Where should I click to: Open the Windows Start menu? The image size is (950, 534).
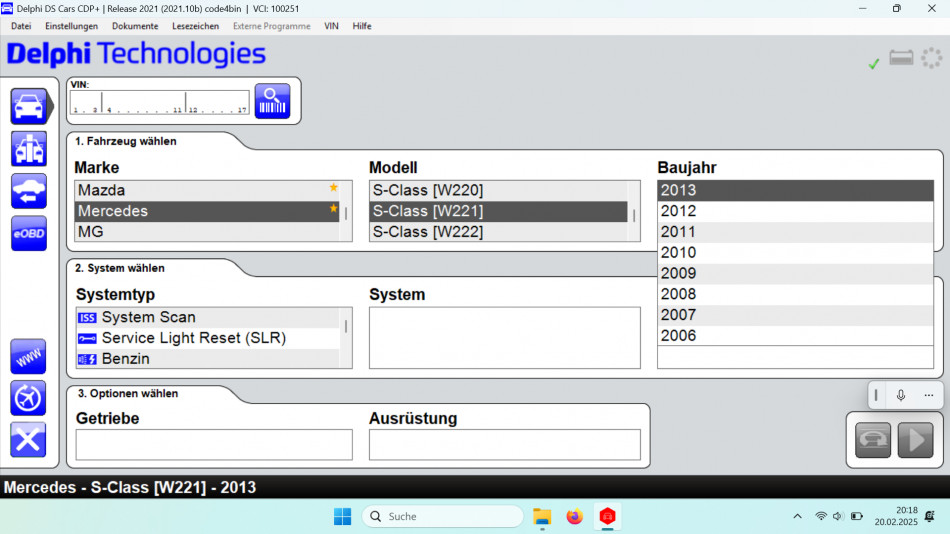tap(342, 516)
